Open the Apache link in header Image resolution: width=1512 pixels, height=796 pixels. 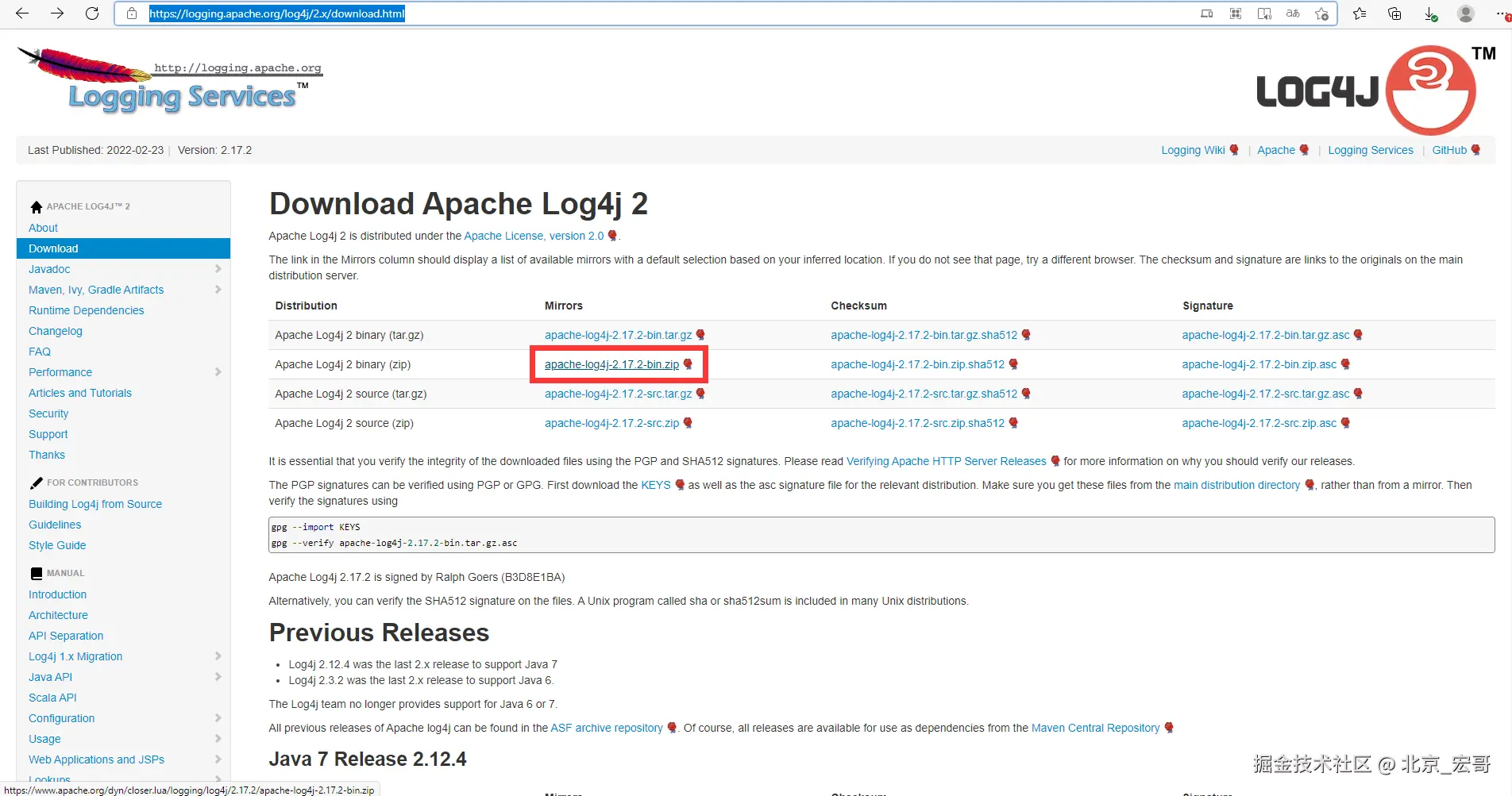(x=1276, y=150)
